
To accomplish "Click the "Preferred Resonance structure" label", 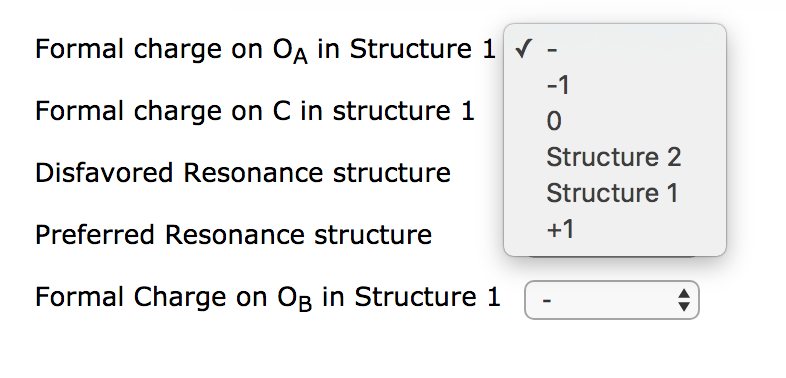I will tap(233, 235).
